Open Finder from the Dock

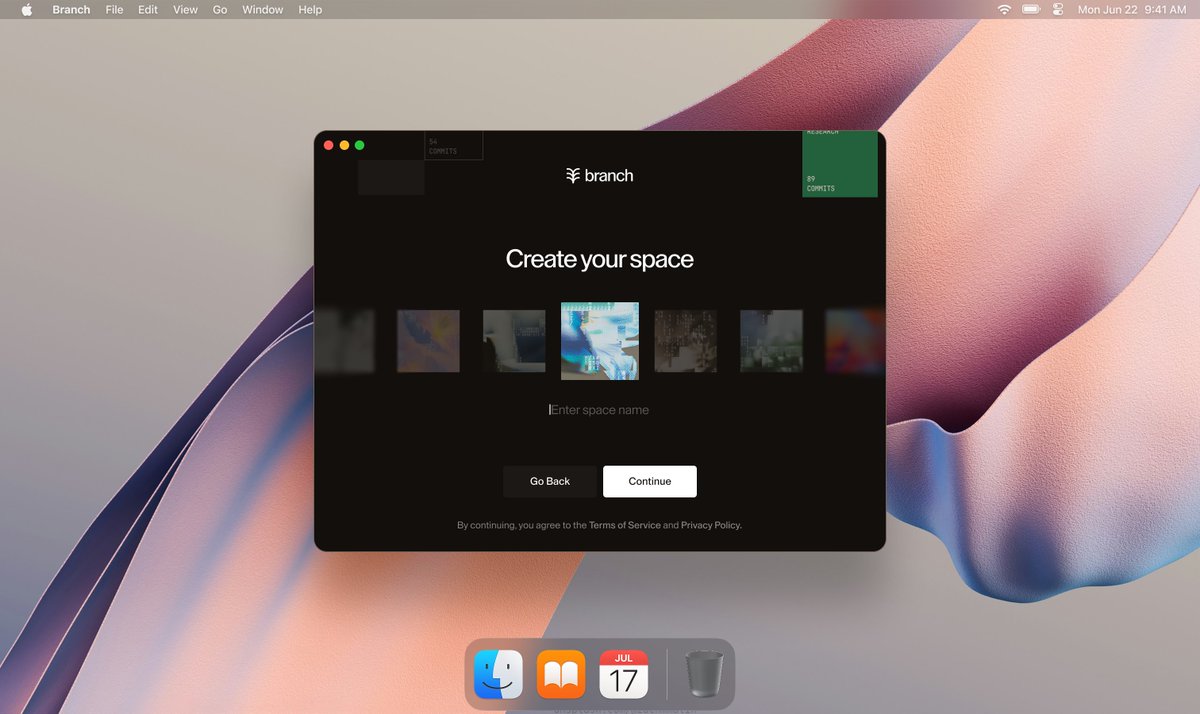498,674
